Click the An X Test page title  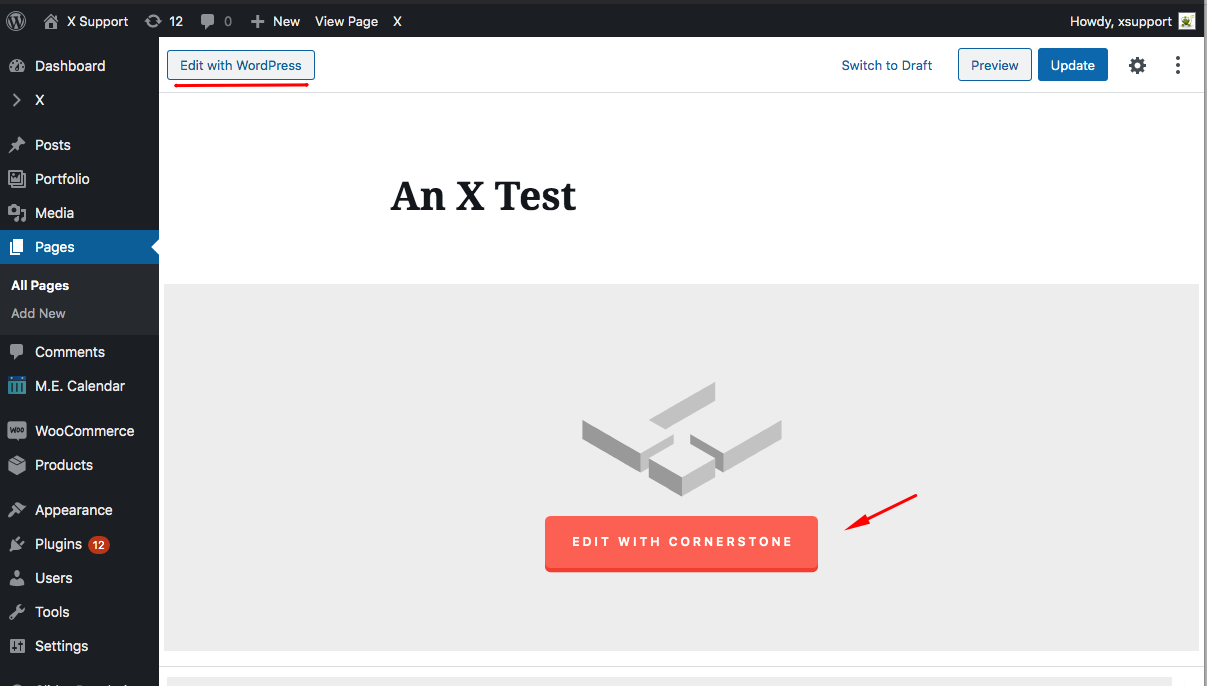[483, 196]
